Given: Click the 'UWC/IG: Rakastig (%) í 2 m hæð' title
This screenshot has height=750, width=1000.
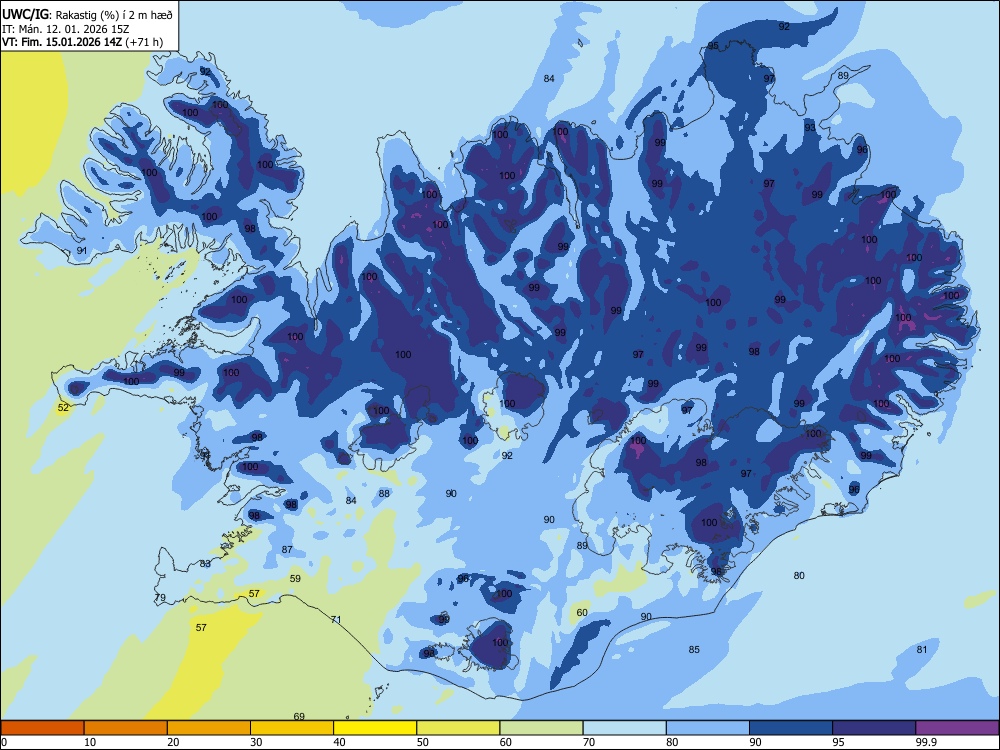Looking at the screenshot, I should (87, 15).
